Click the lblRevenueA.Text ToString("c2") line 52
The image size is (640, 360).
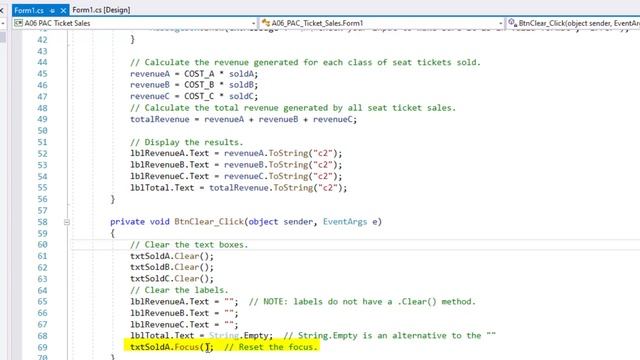click(x=236, y=153)
